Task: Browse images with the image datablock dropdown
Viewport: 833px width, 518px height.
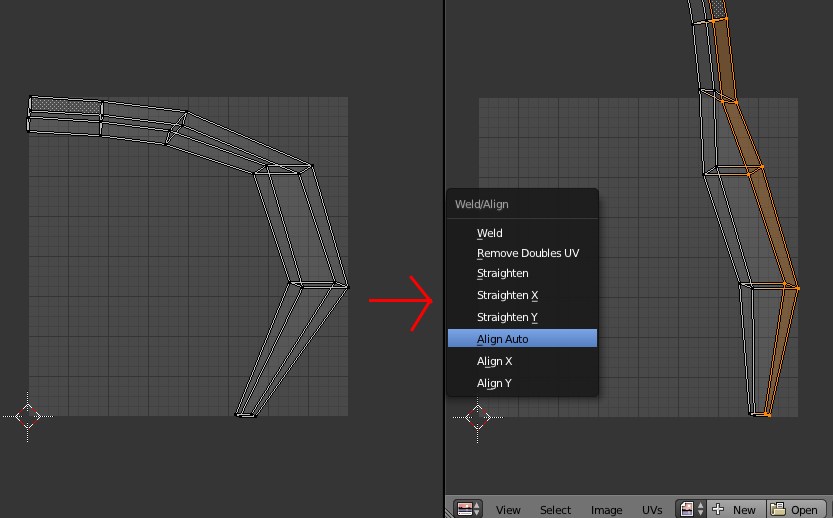Action: pos(691,509)
